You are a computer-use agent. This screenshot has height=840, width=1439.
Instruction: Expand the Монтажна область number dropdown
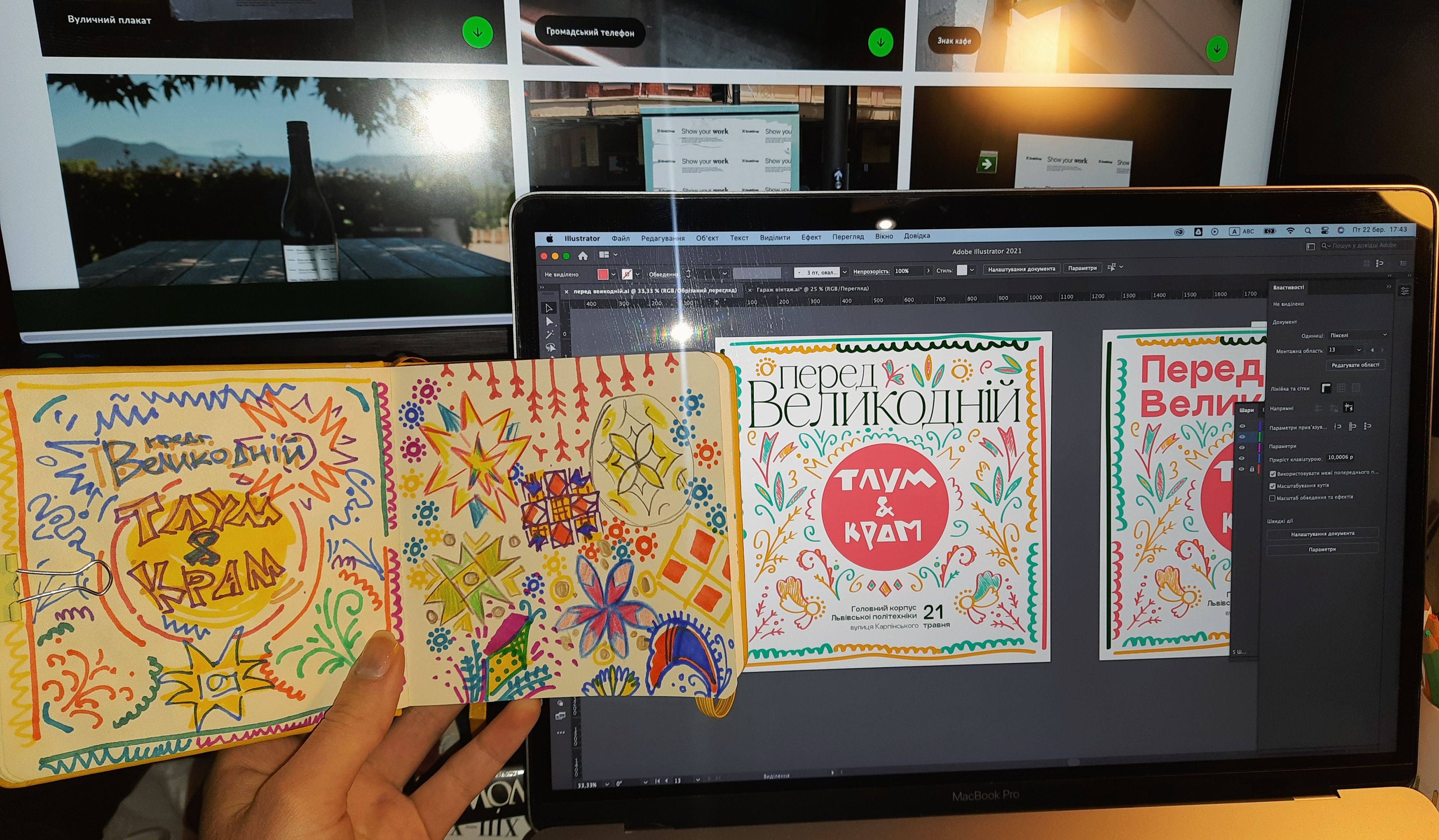[1359, 350]
